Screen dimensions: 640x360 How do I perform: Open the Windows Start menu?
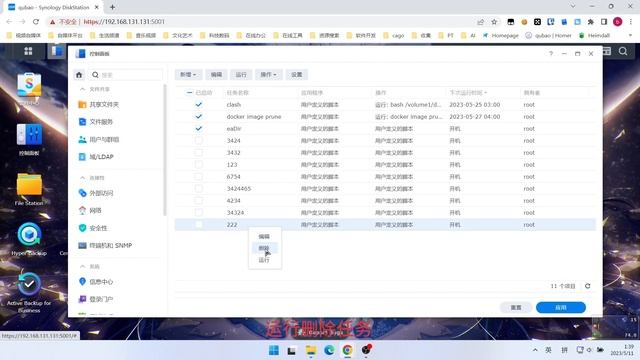click(x=273, y=350)
